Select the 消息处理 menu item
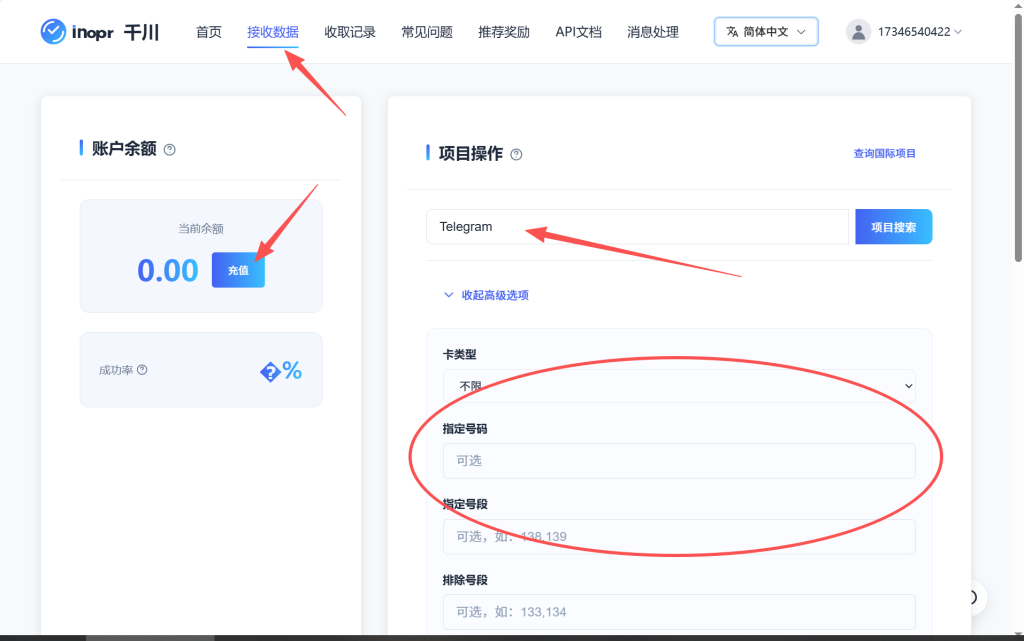The height and width of the screenshot is (641, 1024). click(x=652, y=31)
